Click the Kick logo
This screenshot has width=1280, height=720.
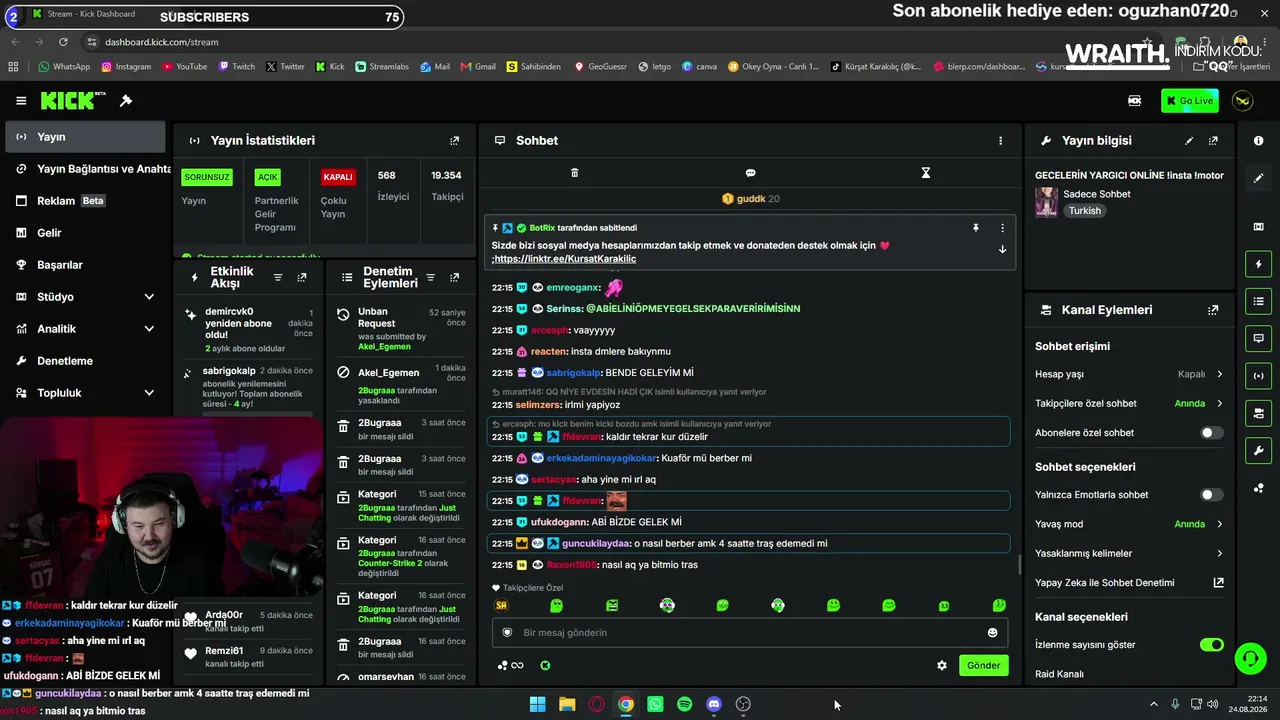[73, 100]
